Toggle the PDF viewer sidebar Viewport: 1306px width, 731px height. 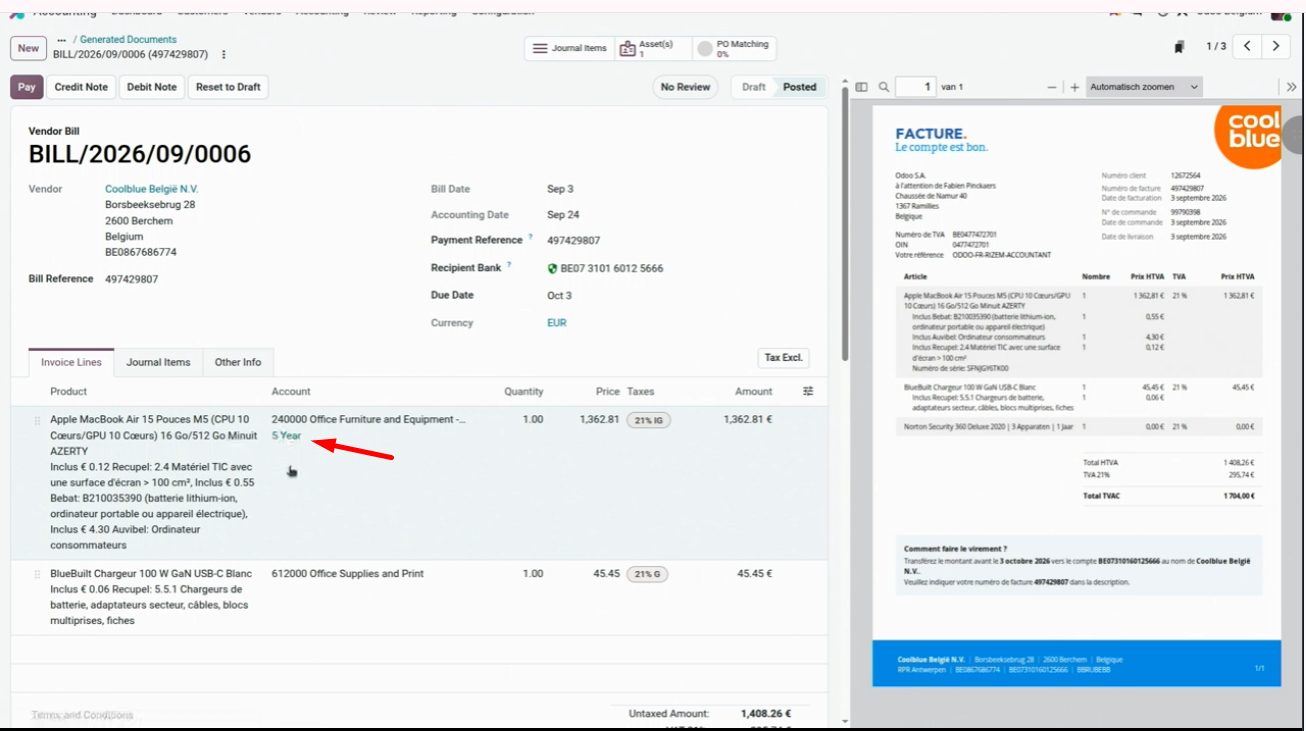pos(862,87)
